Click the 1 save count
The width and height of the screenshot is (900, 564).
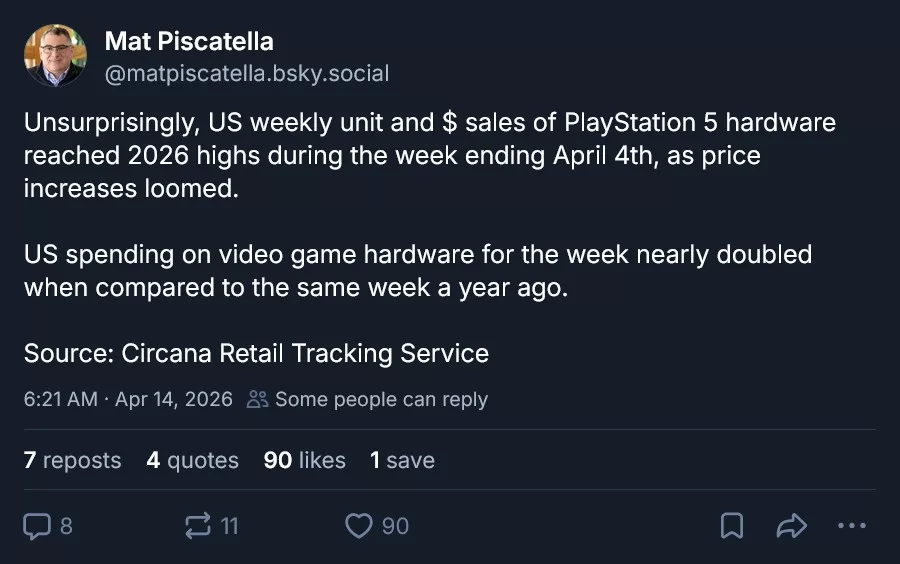pos(402,461)
